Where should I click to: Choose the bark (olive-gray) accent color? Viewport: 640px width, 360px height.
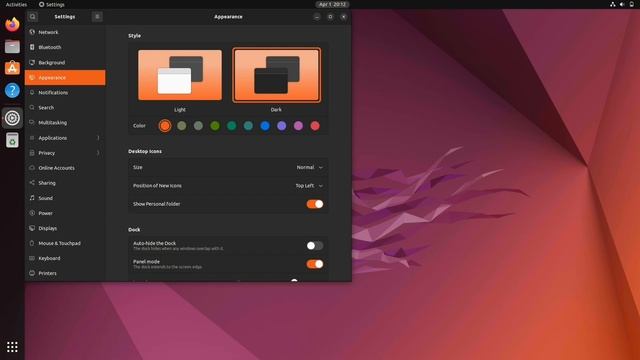[182, 126]
